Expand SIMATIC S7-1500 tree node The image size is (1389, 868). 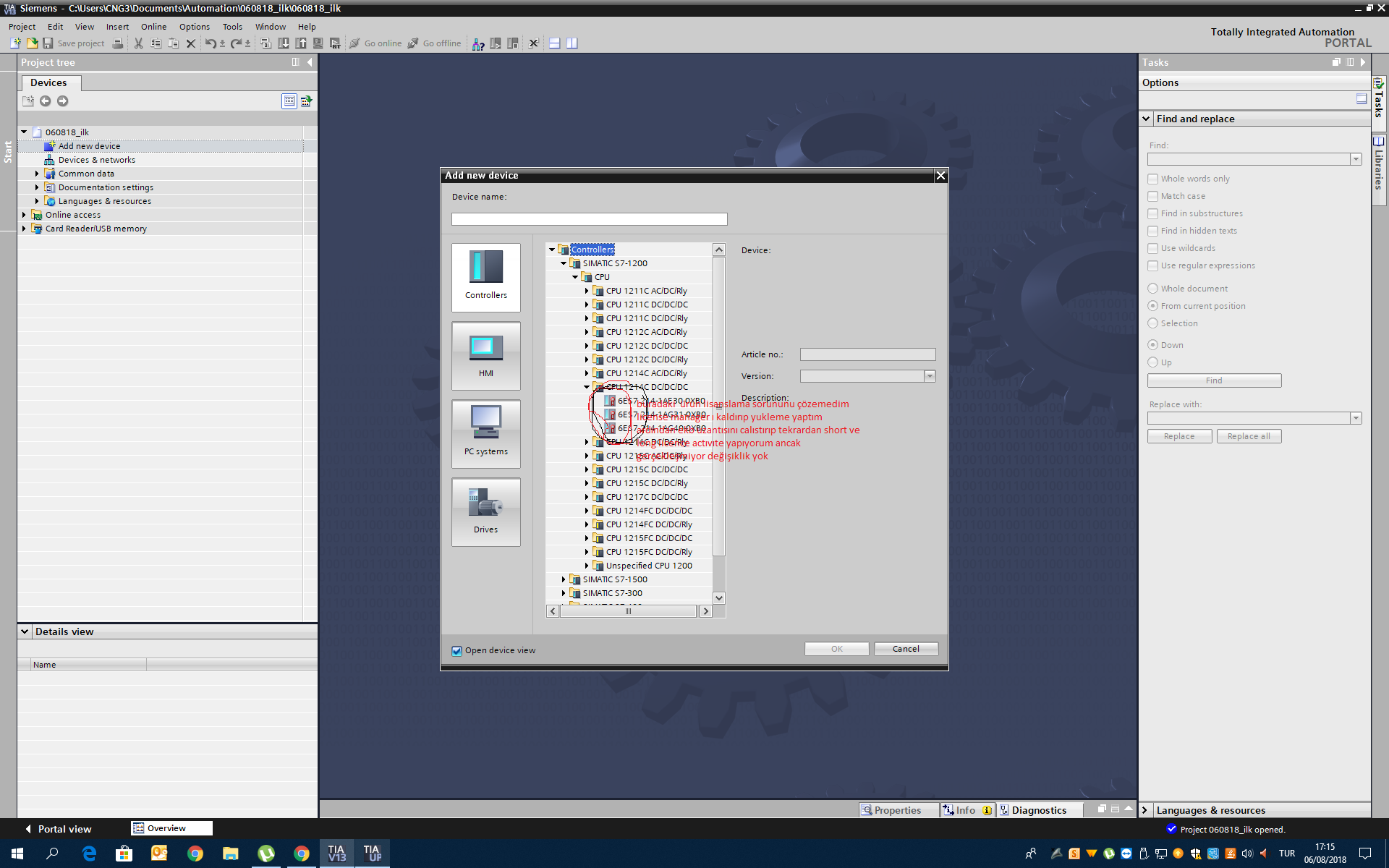(564, 579)
